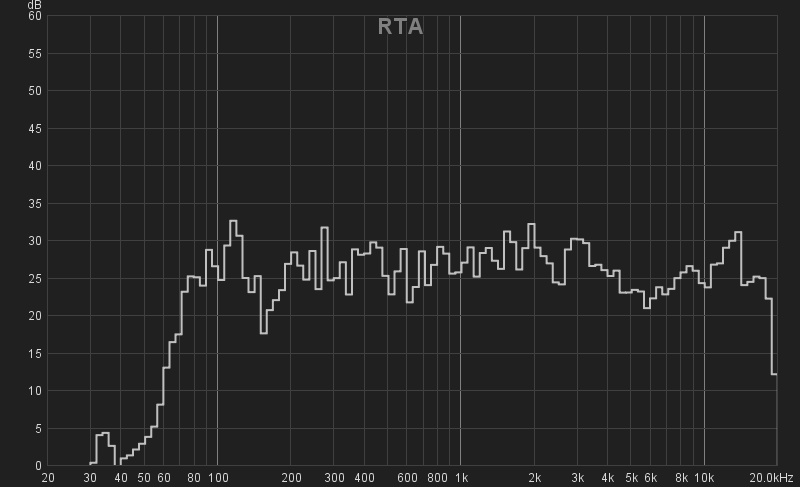Click the 50 dB axis label
This screenshot has width=800, height=487.
click(x=35, y=91)
